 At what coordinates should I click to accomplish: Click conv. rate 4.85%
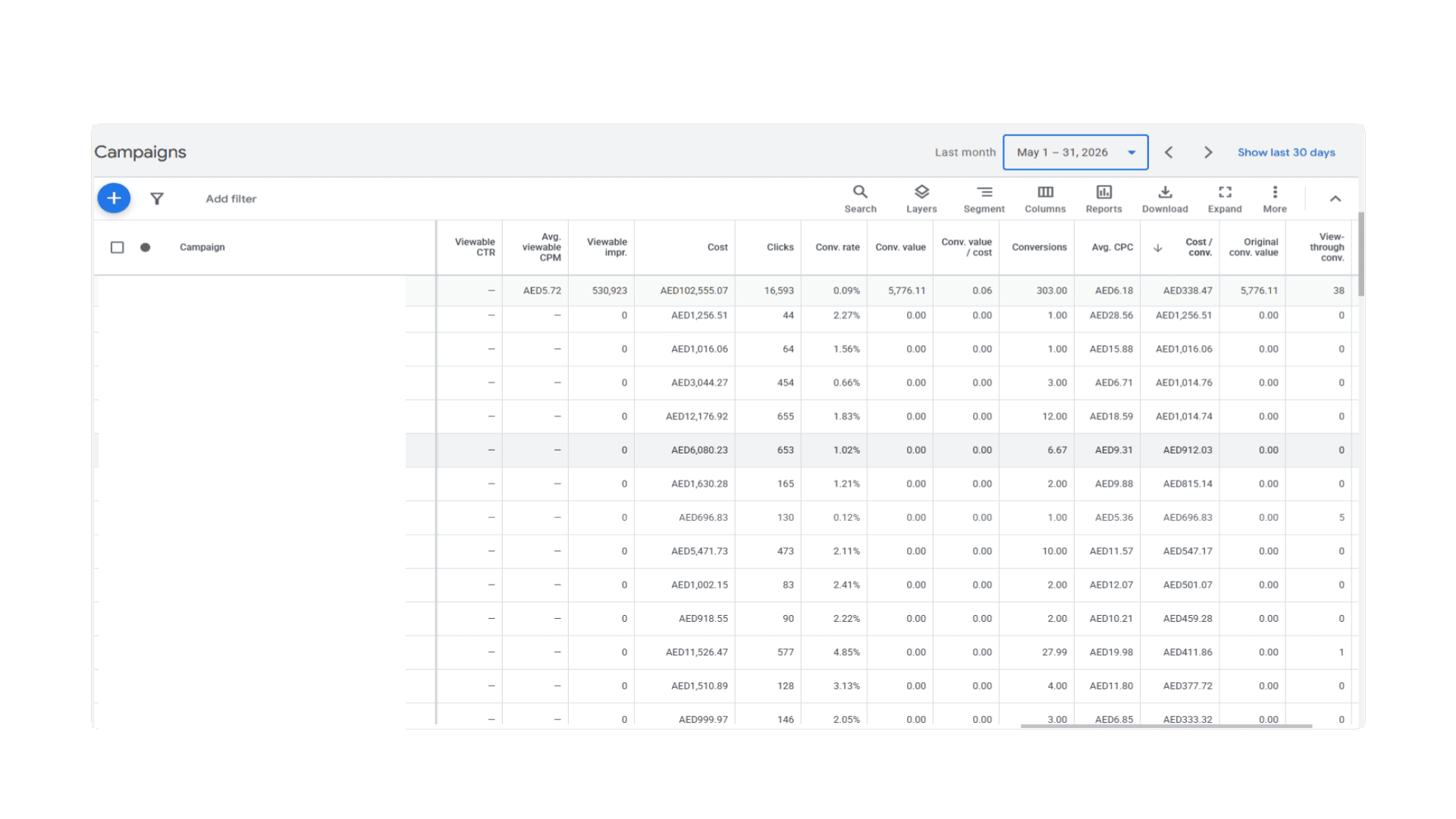pyautogui.click(x=846, y=652)
